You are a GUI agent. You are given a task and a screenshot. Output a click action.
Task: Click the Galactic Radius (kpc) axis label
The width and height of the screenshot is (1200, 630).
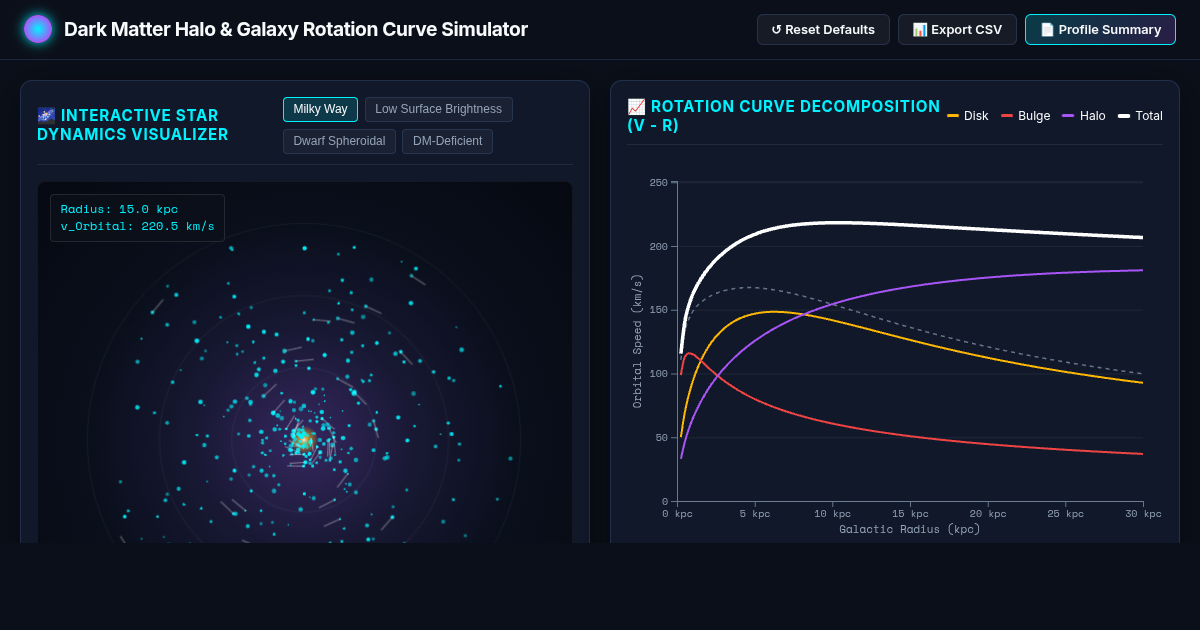click(x=910, y=529)
